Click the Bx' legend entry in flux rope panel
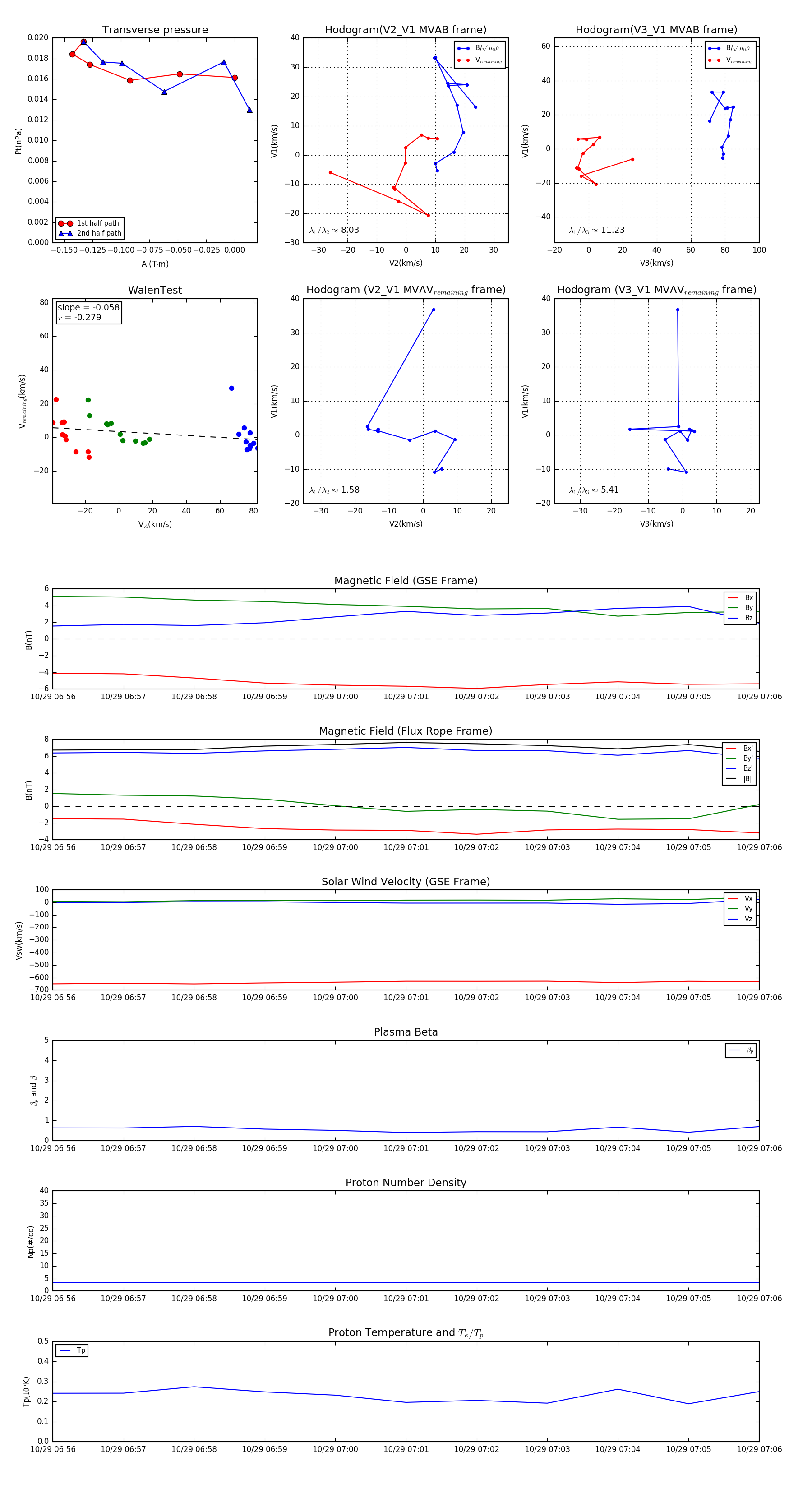Viewport: 812px width, 1489px height. 740,749
